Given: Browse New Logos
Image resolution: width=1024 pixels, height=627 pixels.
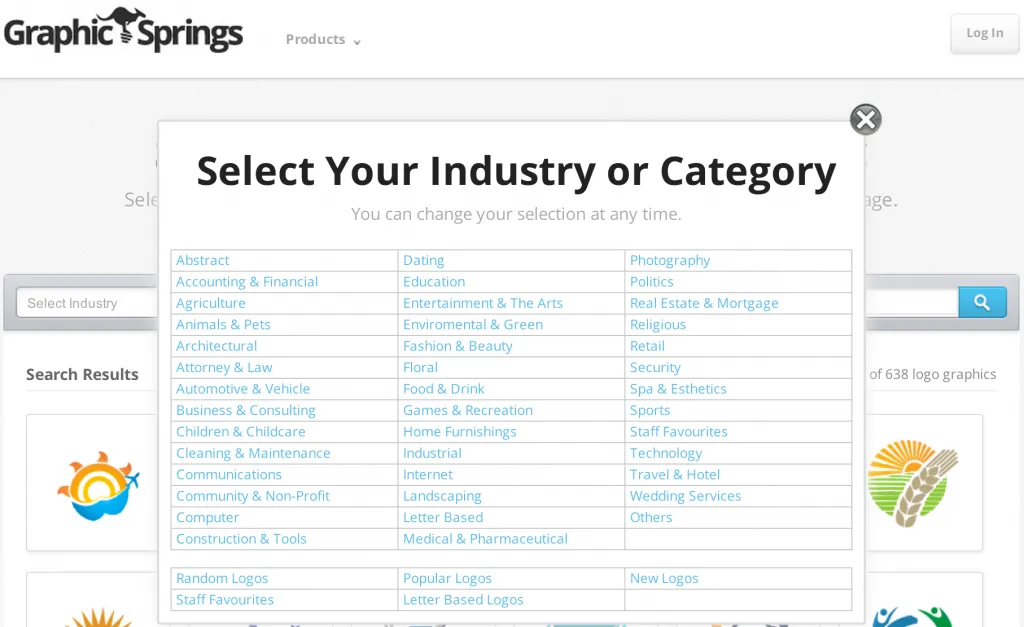Looking at the screenshot, I should click(x=664, y=579).
